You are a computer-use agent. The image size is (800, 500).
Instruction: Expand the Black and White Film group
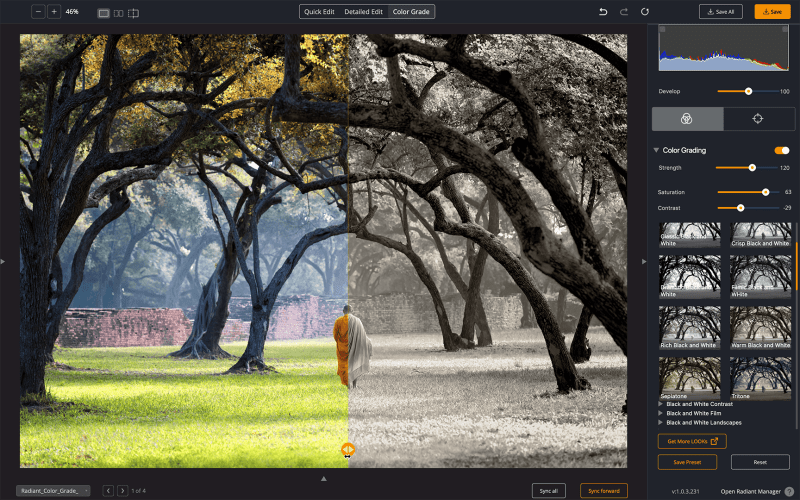tap(660, 413)
